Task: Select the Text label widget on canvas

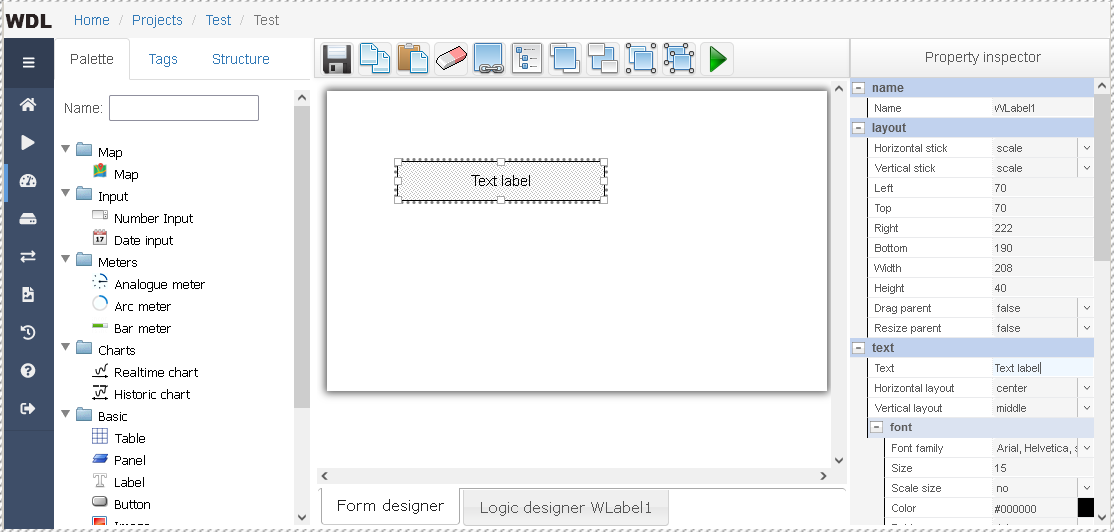Action: [x=501, y=181]
